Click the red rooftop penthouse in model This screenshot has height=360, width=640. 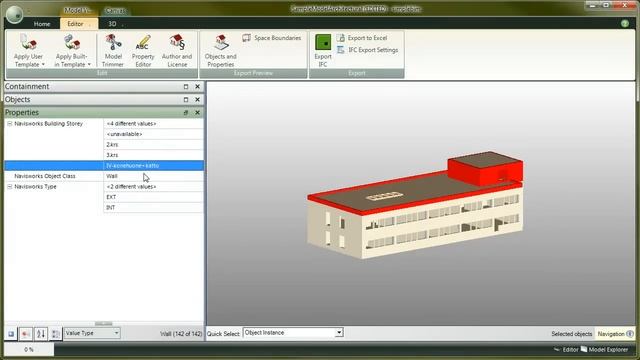(x=485, y=169)
